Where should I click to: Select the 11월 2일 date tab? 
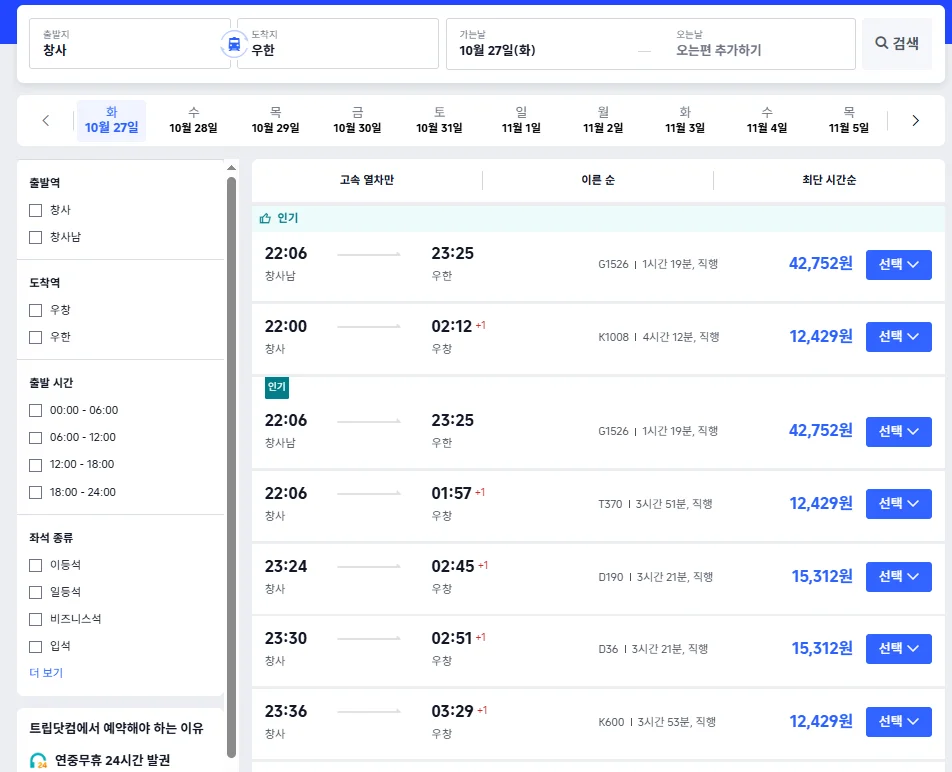[603, 120]
